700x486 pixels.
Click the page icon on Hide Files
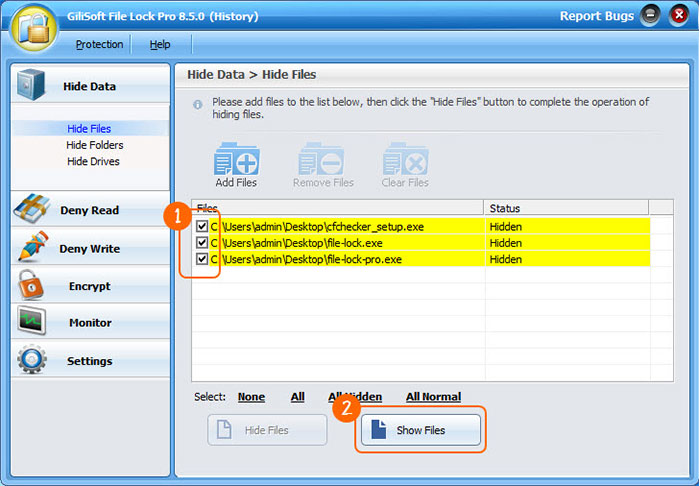(x=224, y=429)
